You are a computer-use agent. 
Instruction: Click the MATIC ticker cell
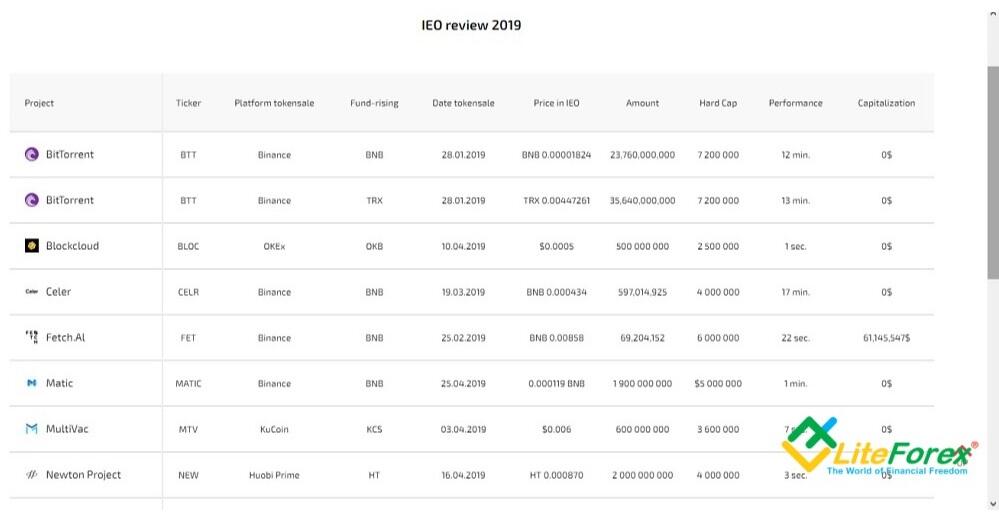[188, 384]
